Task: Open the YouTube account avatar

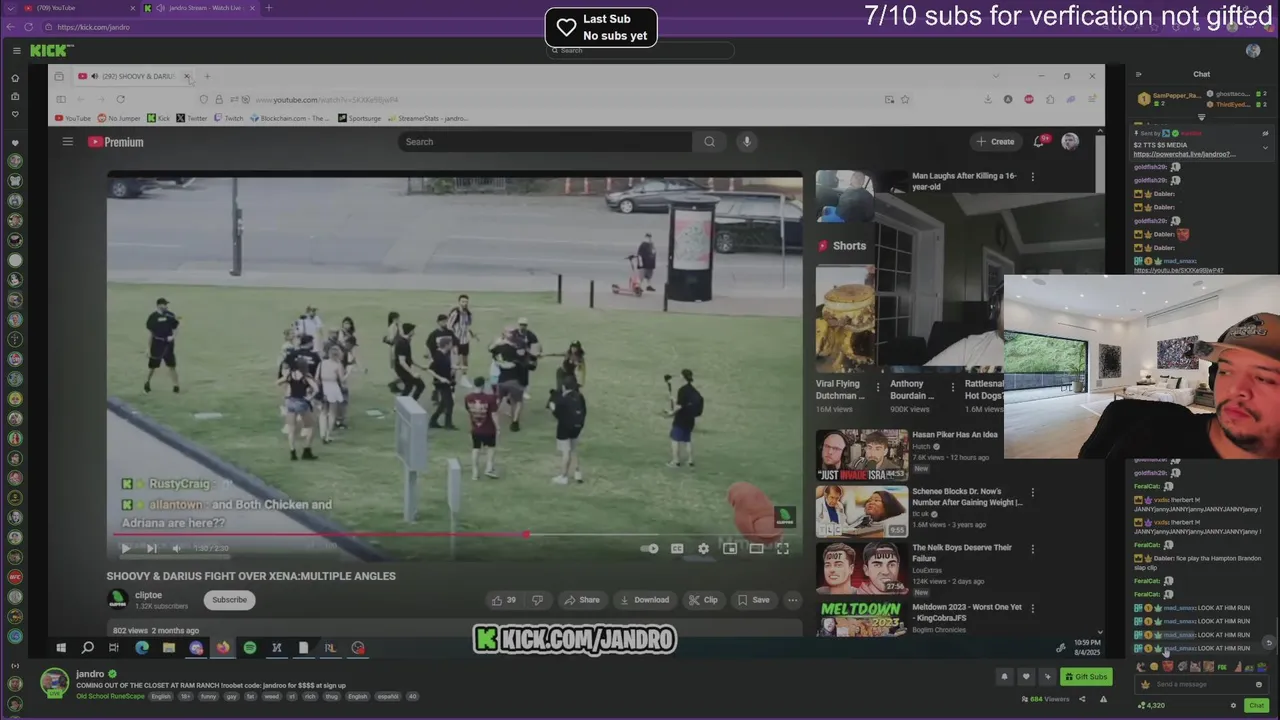Action: pos(1070,142)
